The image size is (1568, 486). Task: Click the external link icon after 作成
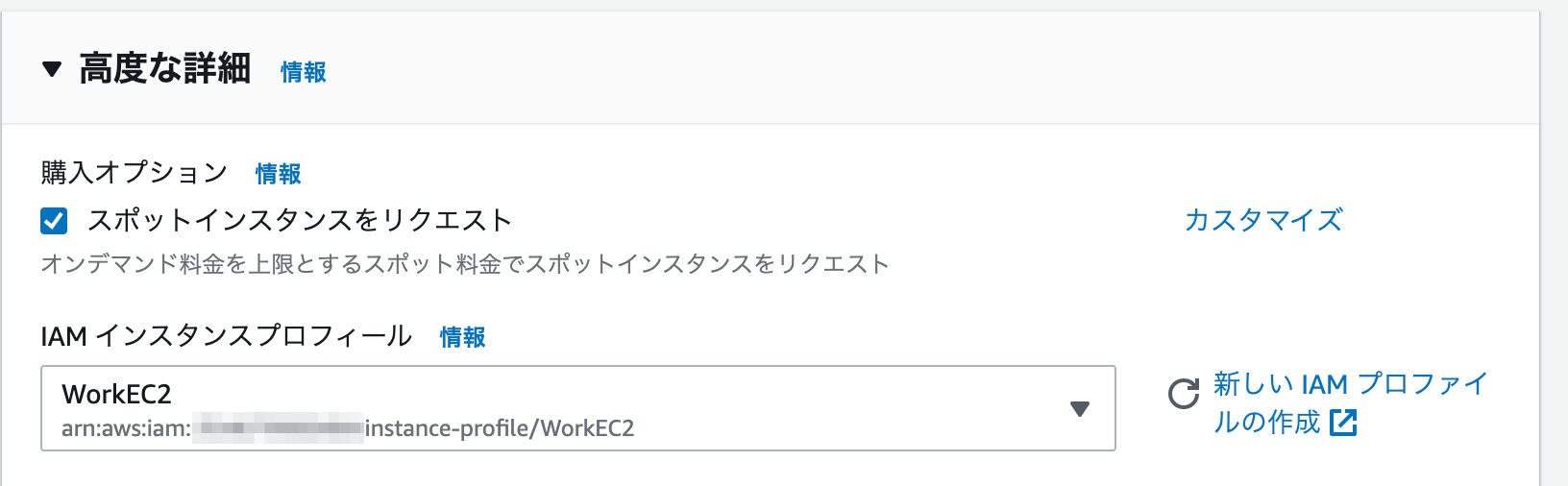coord(1343,423)
